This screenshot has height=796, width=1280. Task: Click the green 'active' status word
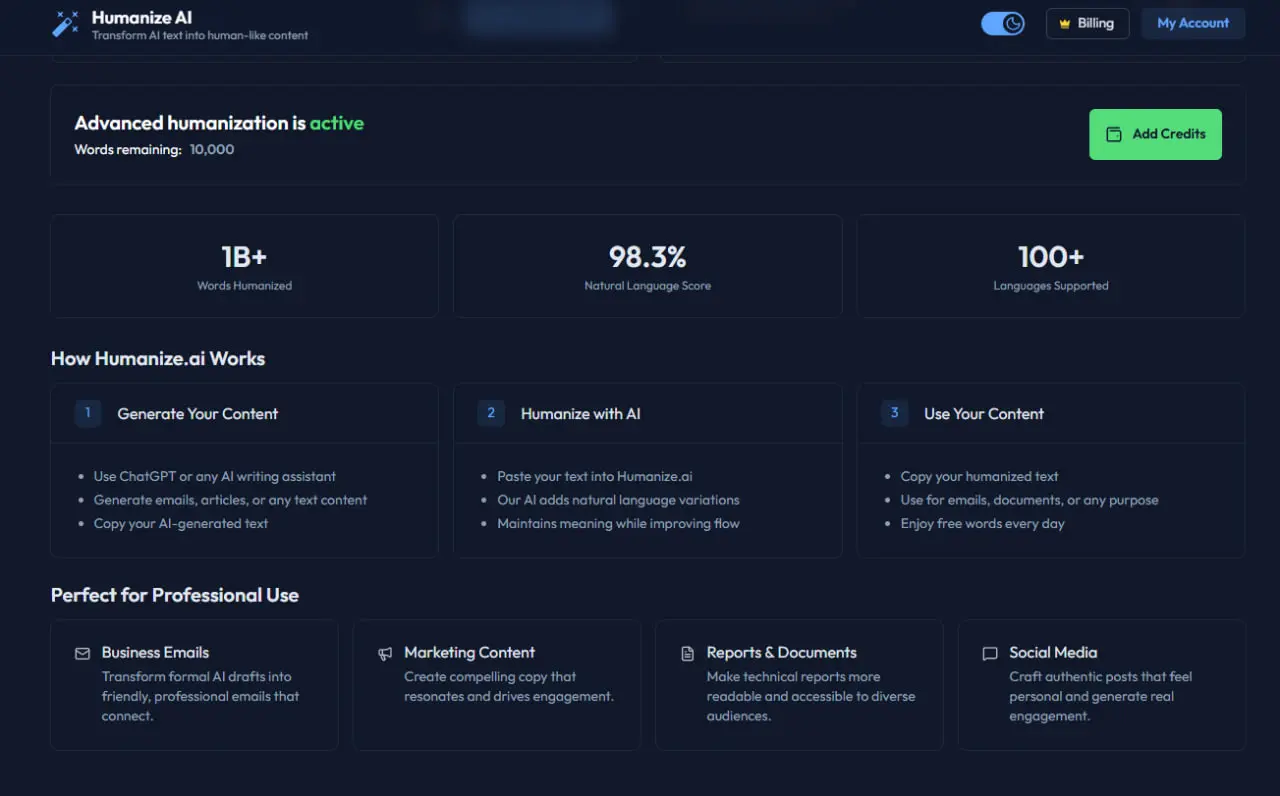coord(337,123)
